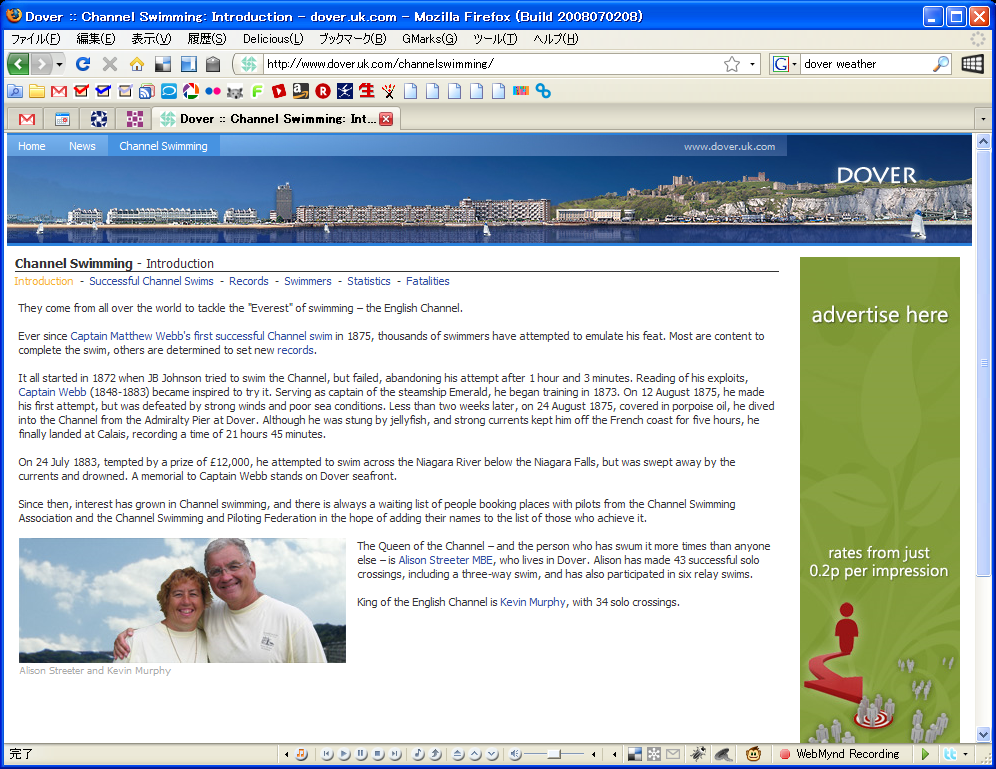Screen dimensions: 996x769
Task: Open the Flickr bookmark icon
Action: point(213,91)
